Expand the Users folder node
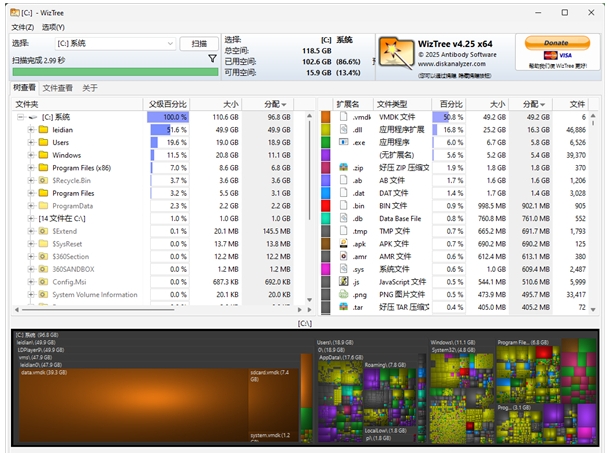The height and width of the screenshot is (453, 610). tap(31, 142)
